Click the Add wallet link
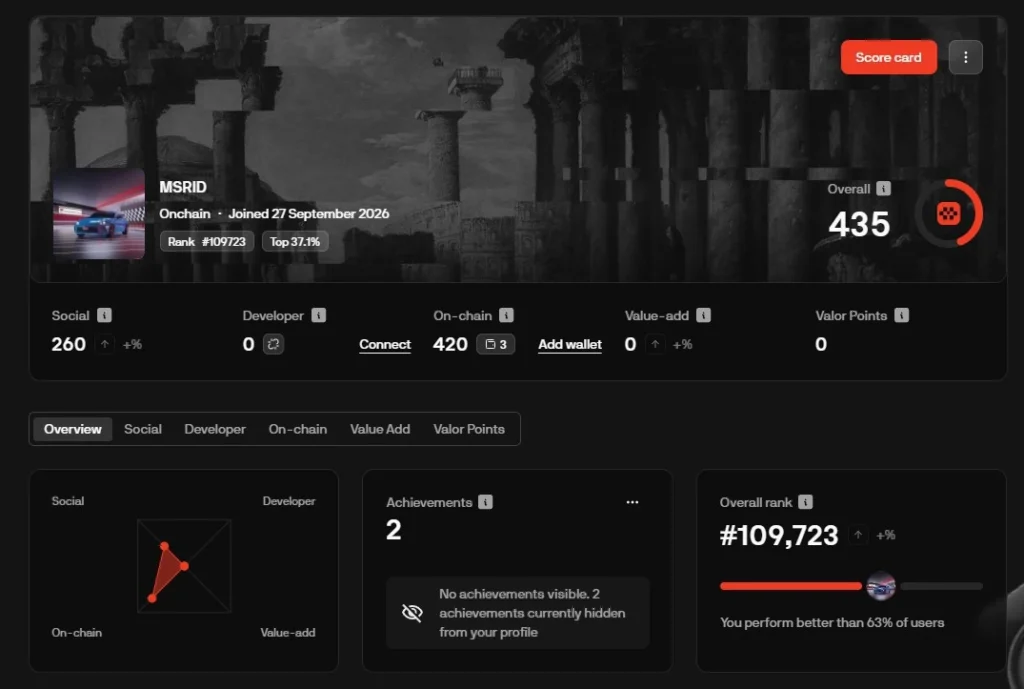 pyautogui.click(x=569, y=344)
